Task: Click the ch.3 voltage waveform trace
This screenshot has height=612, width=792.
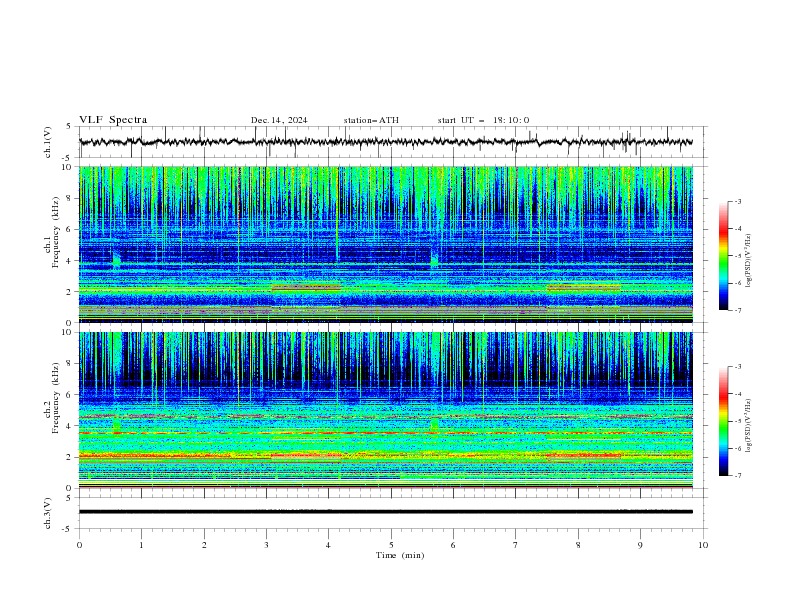Action: click(x=385, y=512)
